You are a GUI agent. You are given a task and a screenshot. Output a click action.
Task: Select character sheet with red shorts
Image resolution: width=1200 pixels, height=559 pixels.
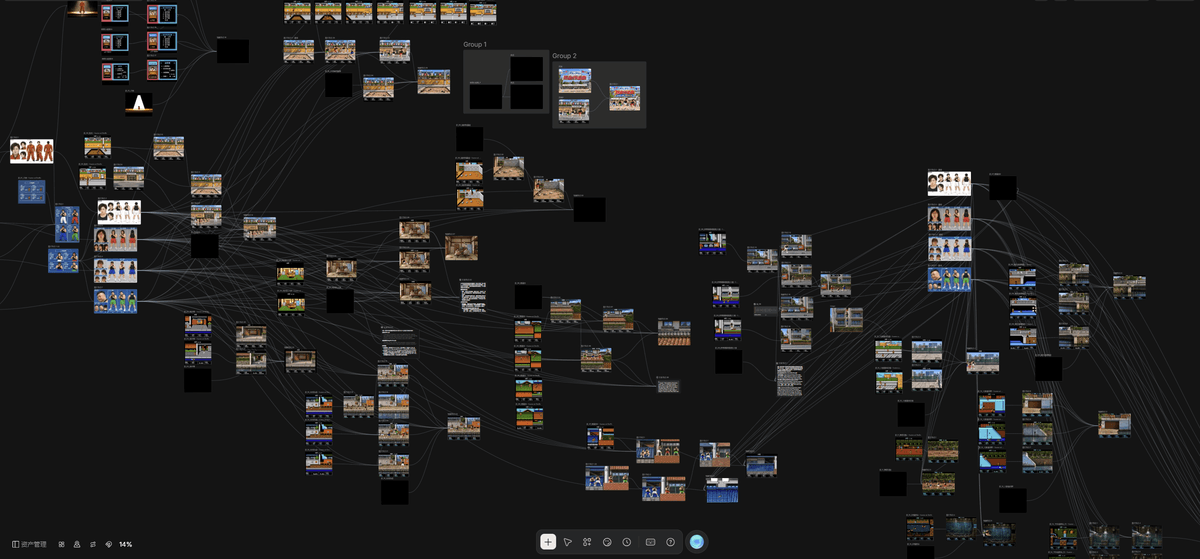[x=116, y=240]
